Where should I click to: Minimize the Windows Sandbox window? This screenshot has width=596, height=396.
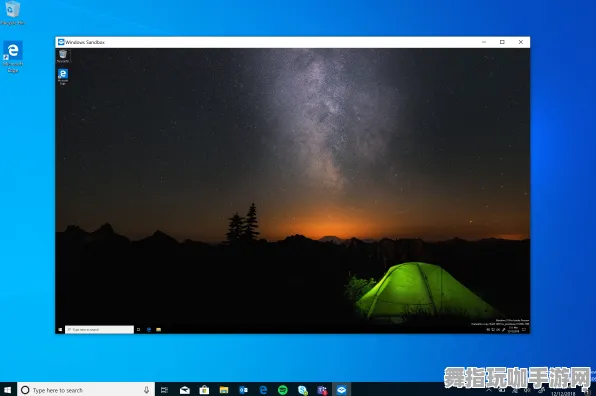(x=484, y=42)
